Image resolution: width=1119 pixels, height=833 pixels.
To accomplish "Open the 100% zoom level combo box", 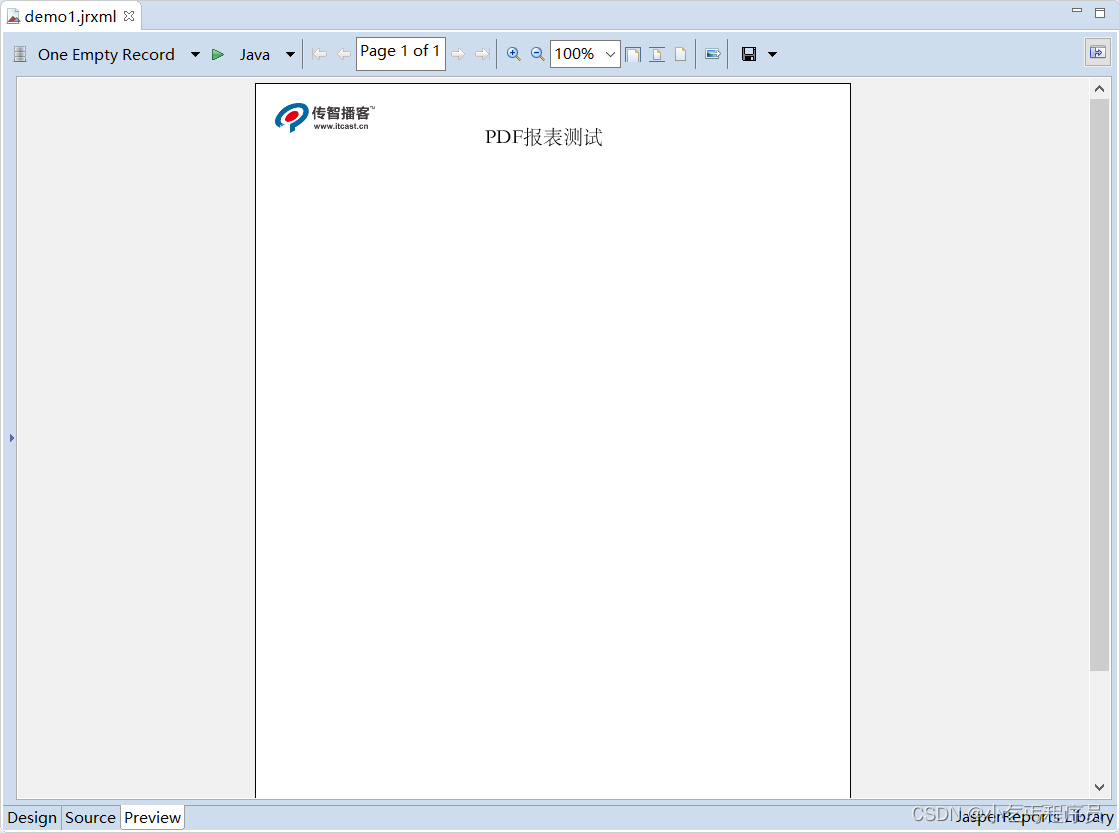I will 584,54.
